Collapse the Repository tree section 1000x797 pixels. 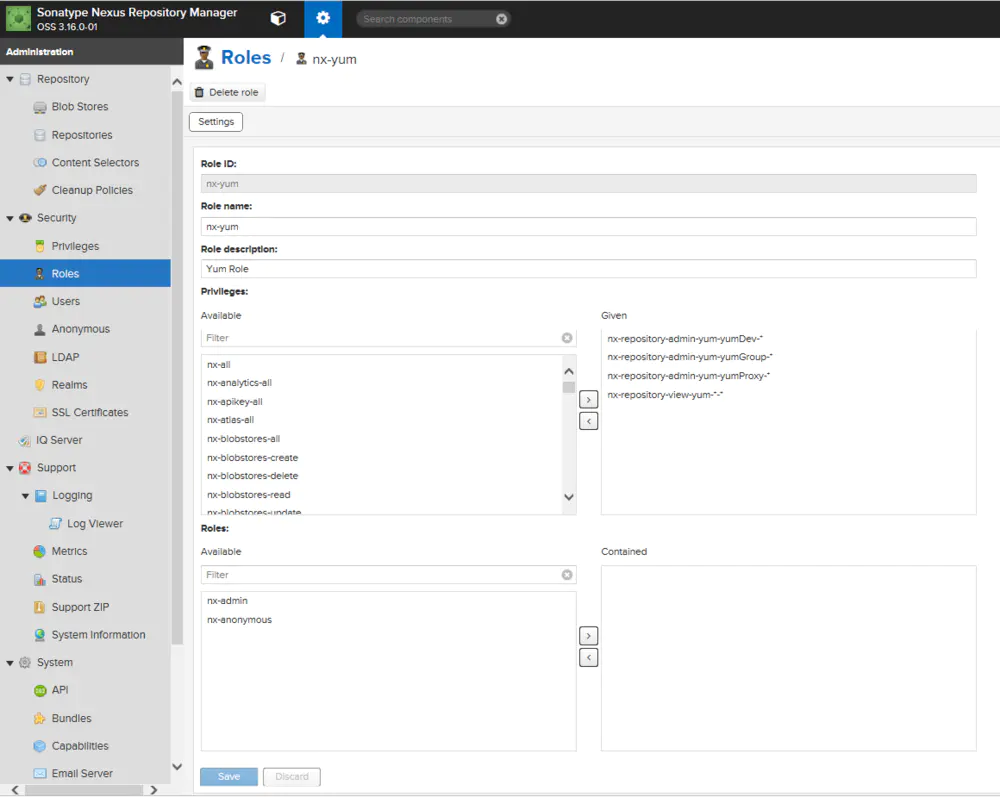pos(10,79)
